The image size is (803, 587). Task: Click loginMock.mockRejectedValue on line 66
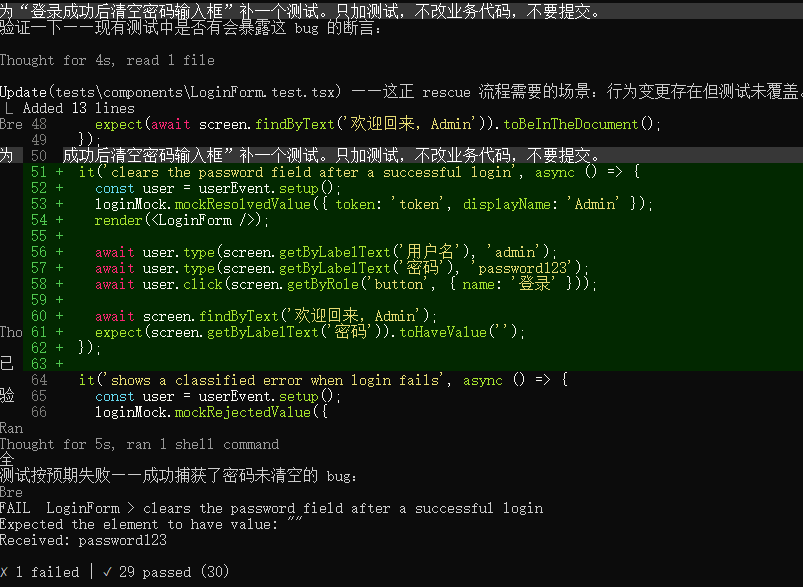[x=203, y=412]
